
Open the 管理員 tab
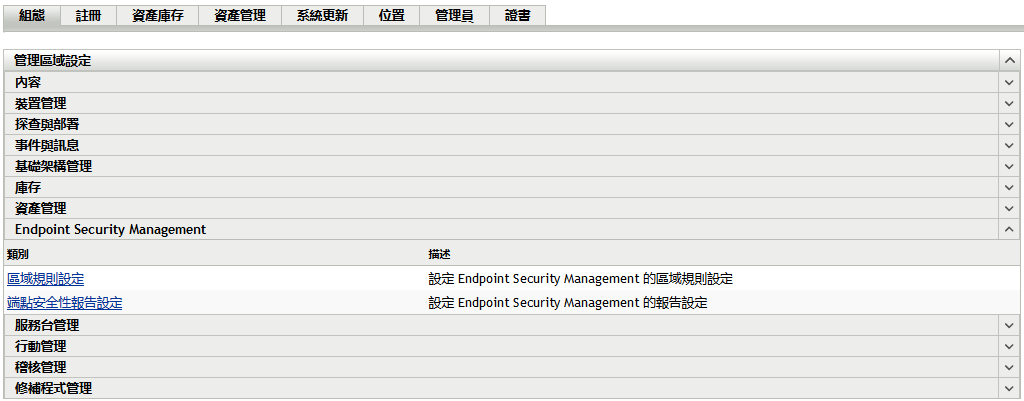pos(455,15)
